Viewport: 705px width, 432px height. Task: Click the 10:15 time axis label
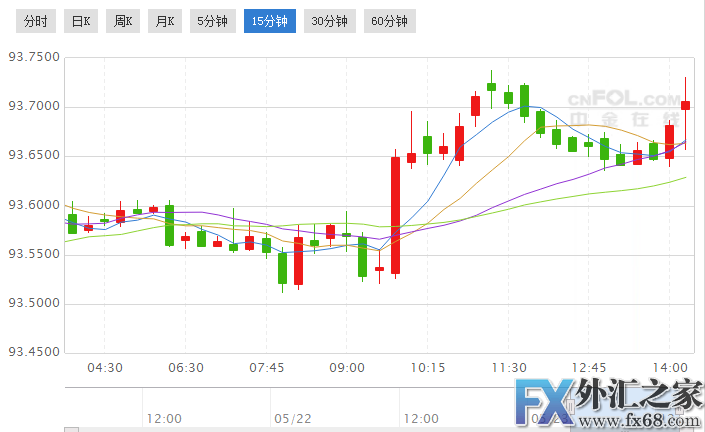click(x=427, y=368)
